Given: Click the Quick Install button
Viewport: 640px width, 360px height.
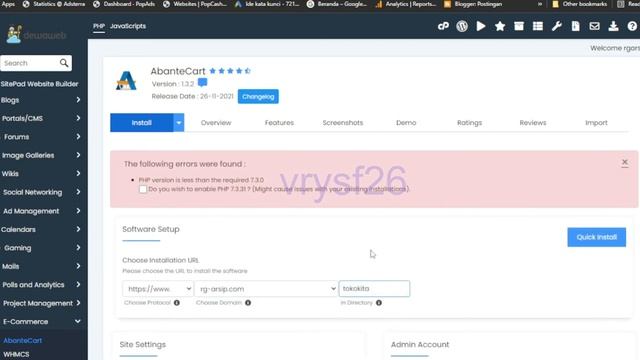Looking at the screenshot, I should 596,237.
